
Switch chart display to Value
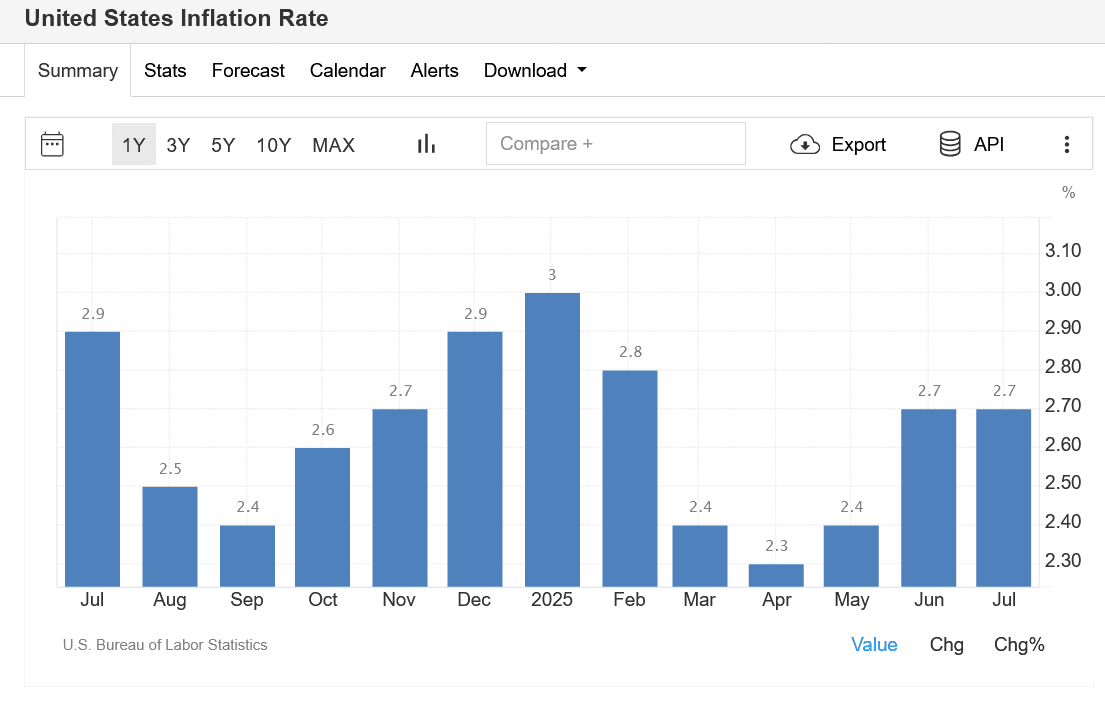pos(874,644)
